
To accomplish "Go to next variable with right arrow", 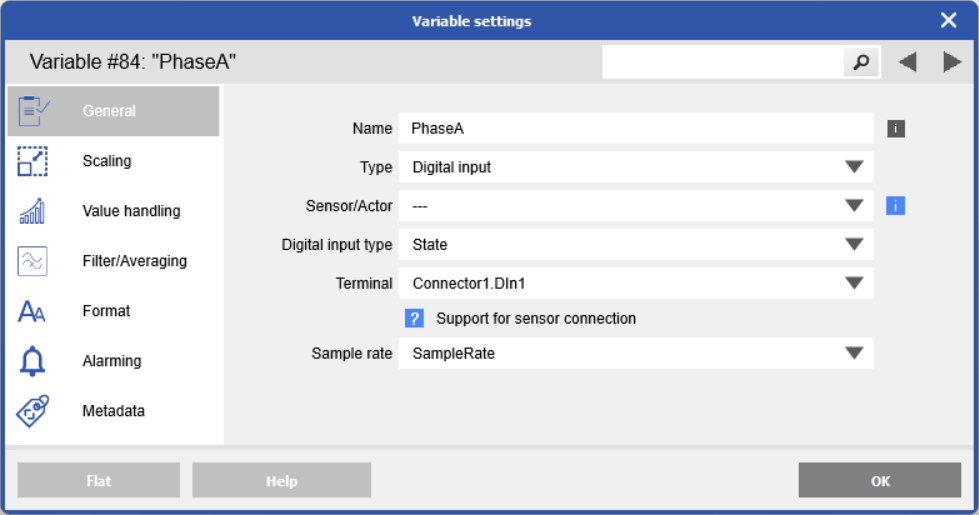I will [952, 62].
